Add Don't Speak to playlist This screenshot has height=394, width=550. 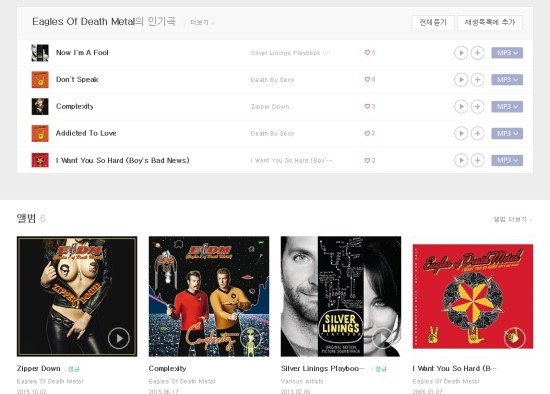tap(477, 80)
